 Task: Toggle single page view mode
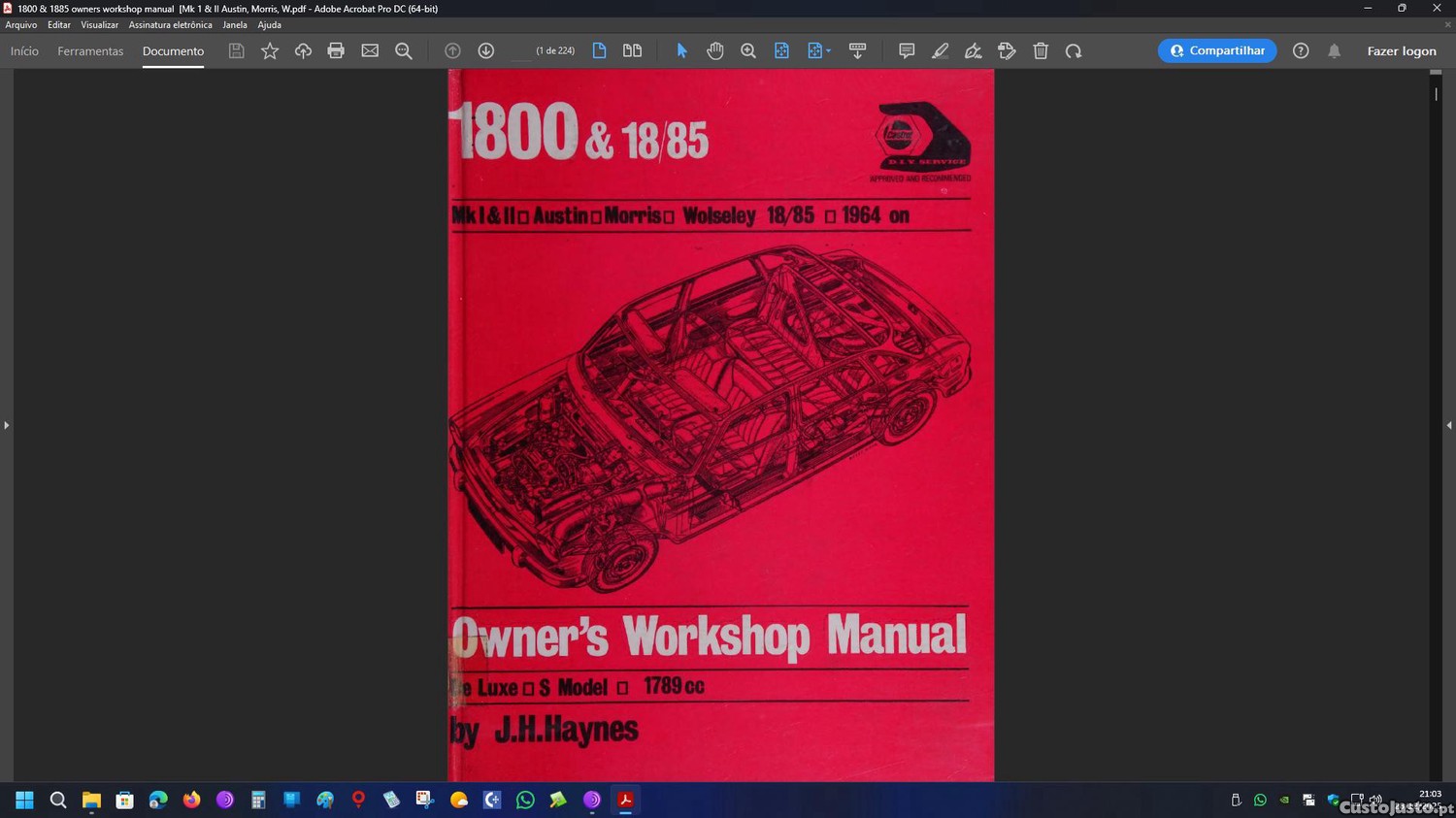(599, 50)
